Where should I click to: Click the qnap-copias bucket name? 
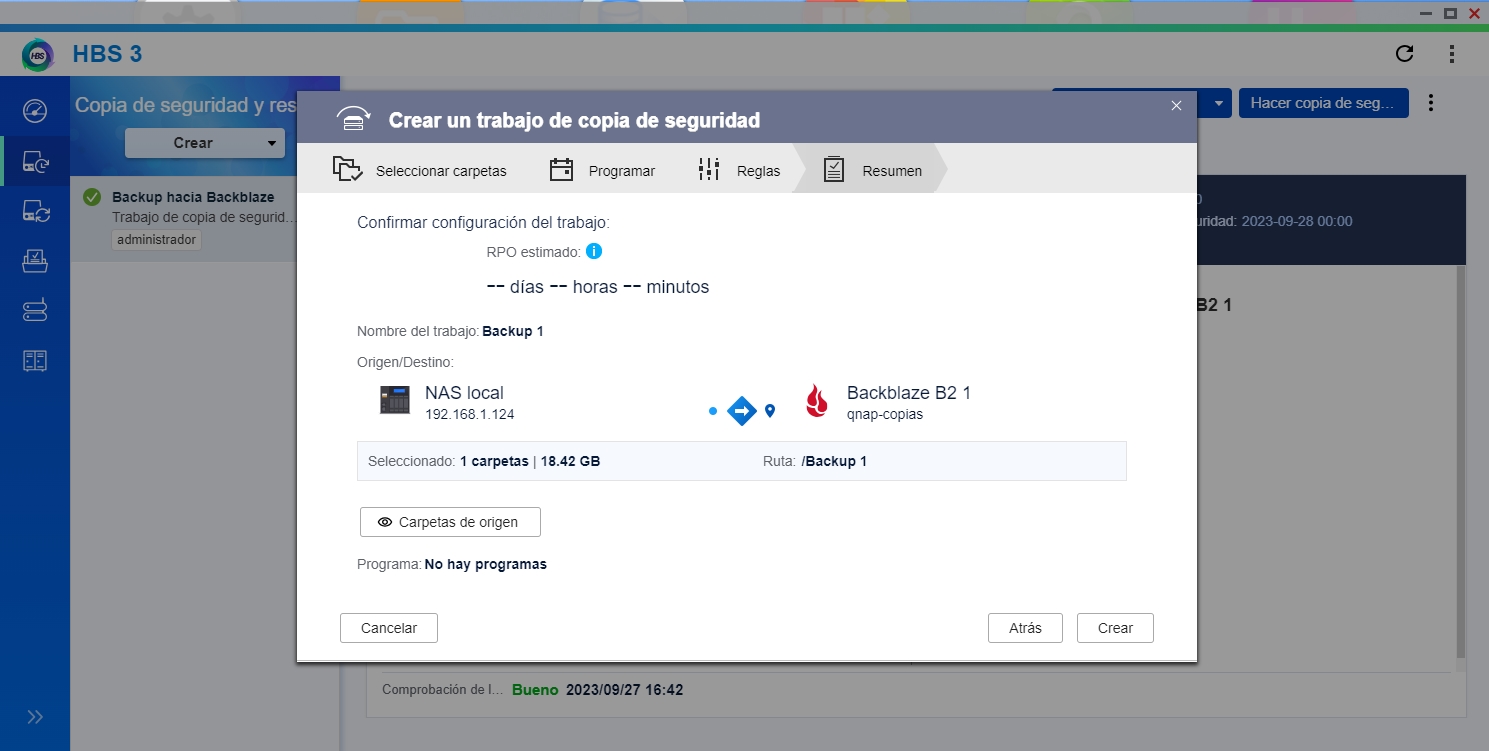point(885,414)
